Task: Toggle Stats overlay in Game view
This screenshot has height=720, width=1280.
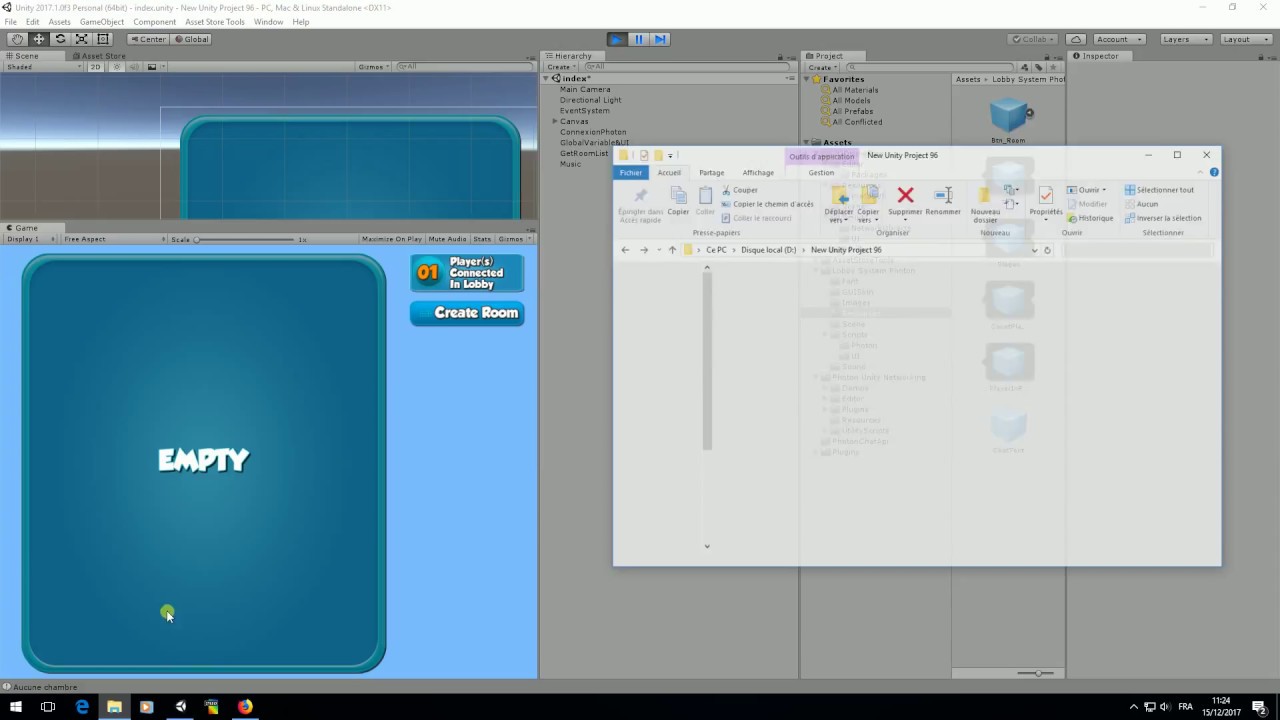Action: [x=482, y=239]
